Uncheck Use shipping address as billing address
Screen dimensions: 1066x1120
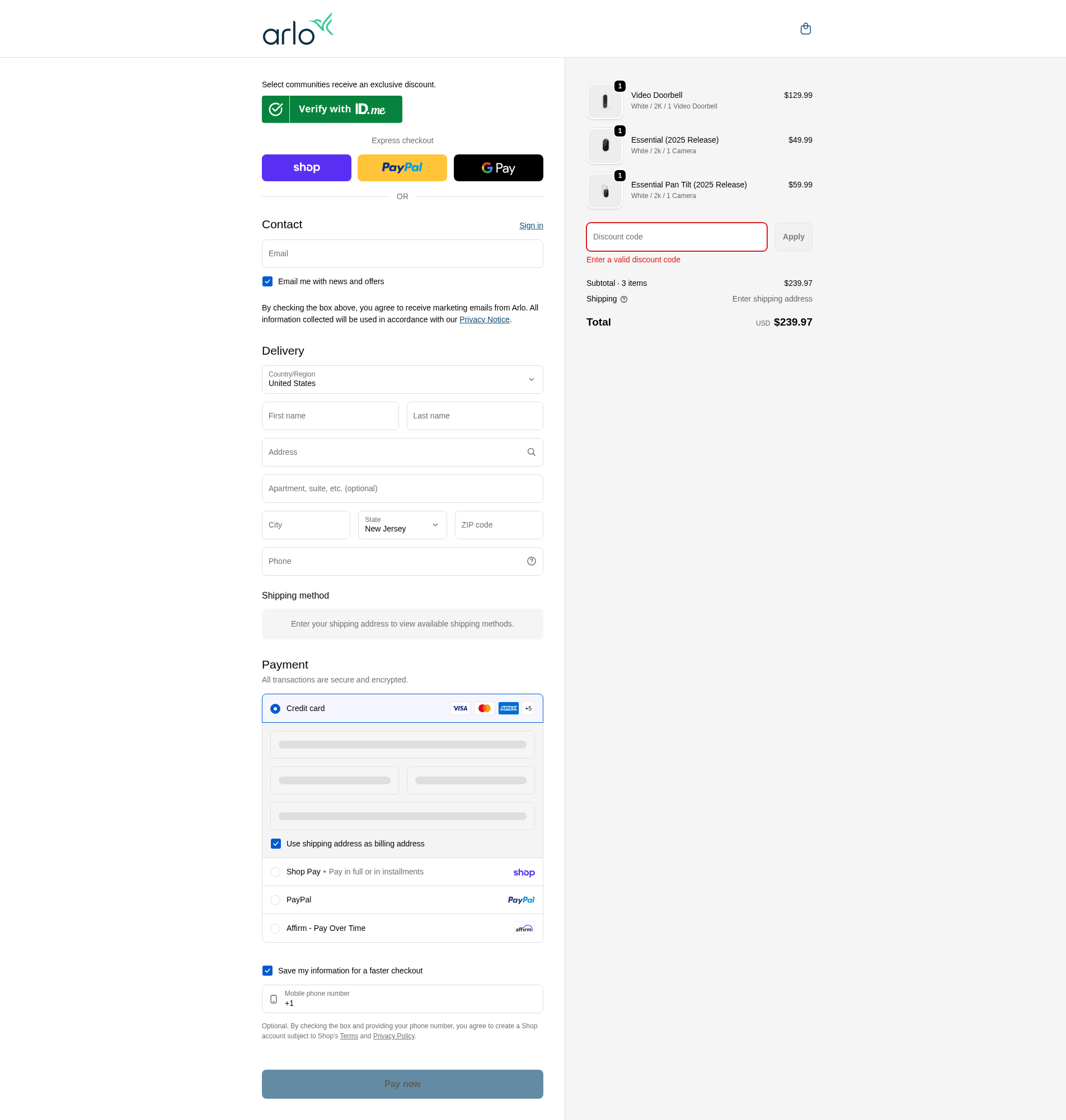point(275,844)
